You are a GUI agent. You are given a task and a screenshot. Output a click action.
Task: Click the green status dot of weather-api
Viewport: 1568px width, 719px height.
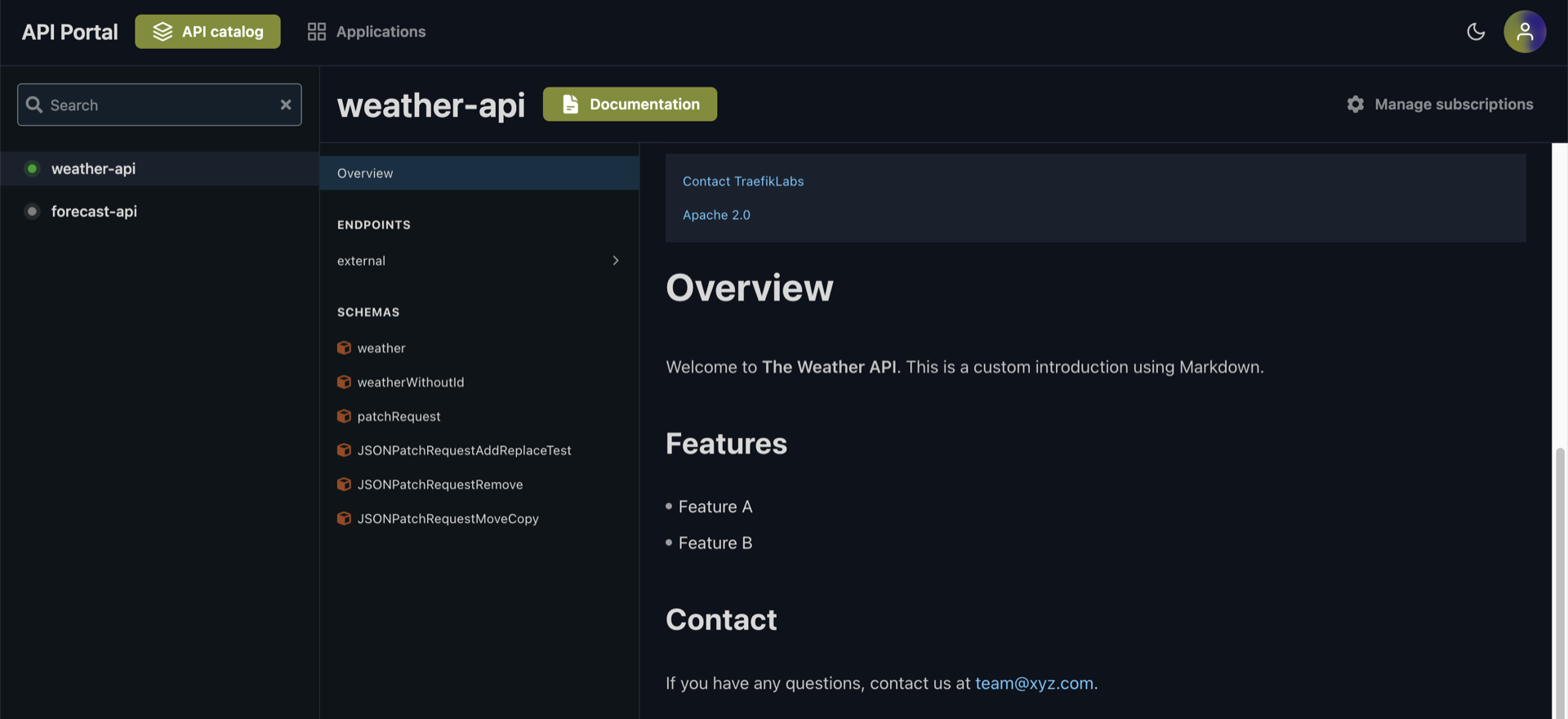(32, 168)
